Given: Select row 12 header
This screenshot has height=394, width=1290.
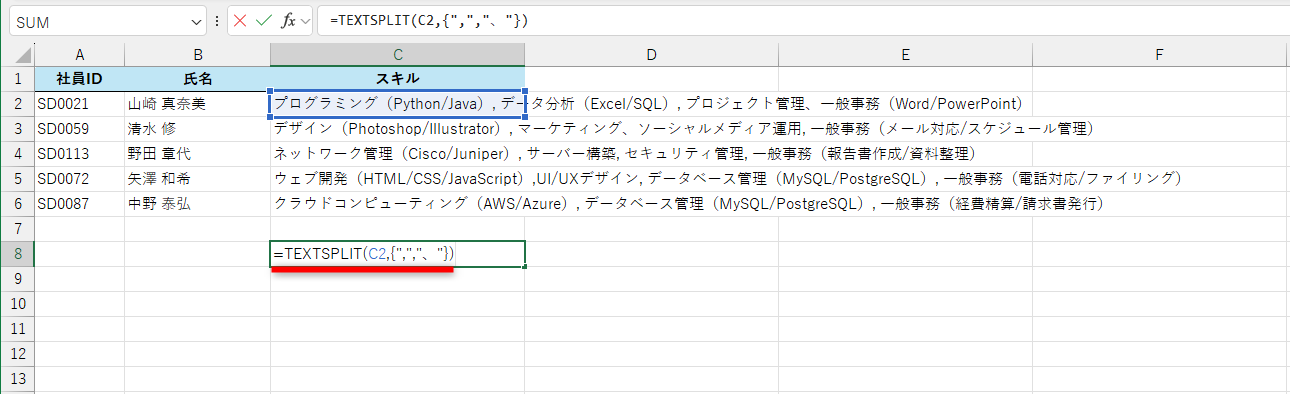Looking at the screenshot, I should [17, 354].
